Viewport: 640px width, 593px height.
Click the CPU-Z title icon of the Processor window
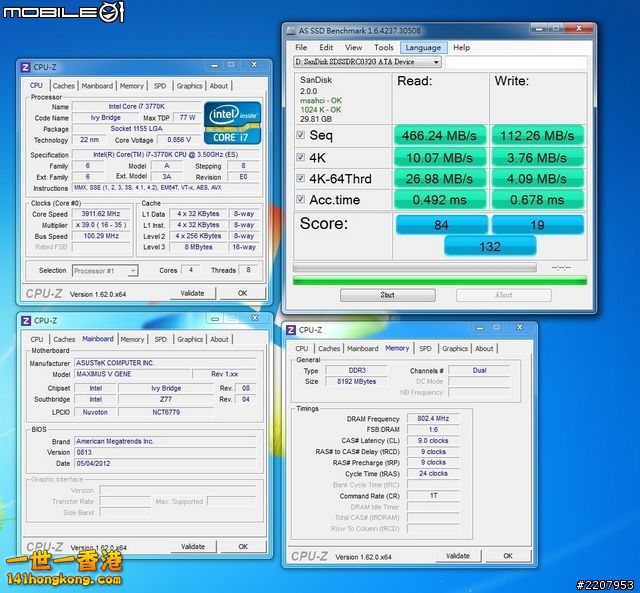[25, 68]
